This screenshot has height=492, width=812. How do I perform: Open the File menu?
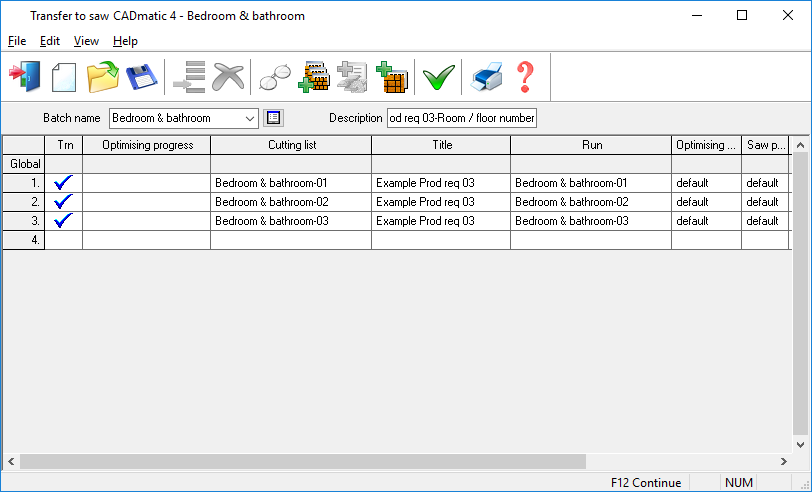pos(17,41)
